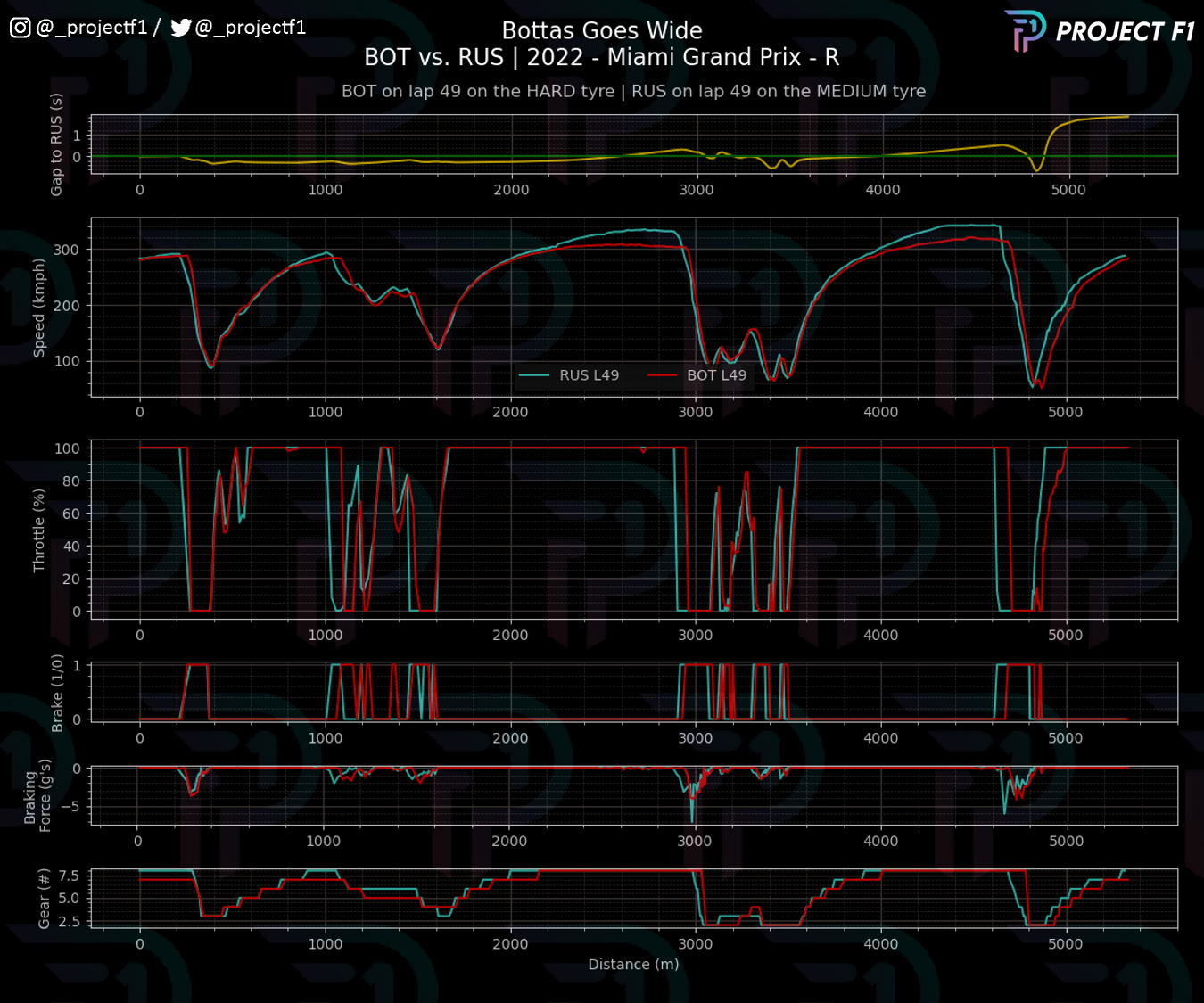The image size is (1204, 1003).
Task: Click the Miami Grand Prix subtitle line
Action: click(602, 58)
